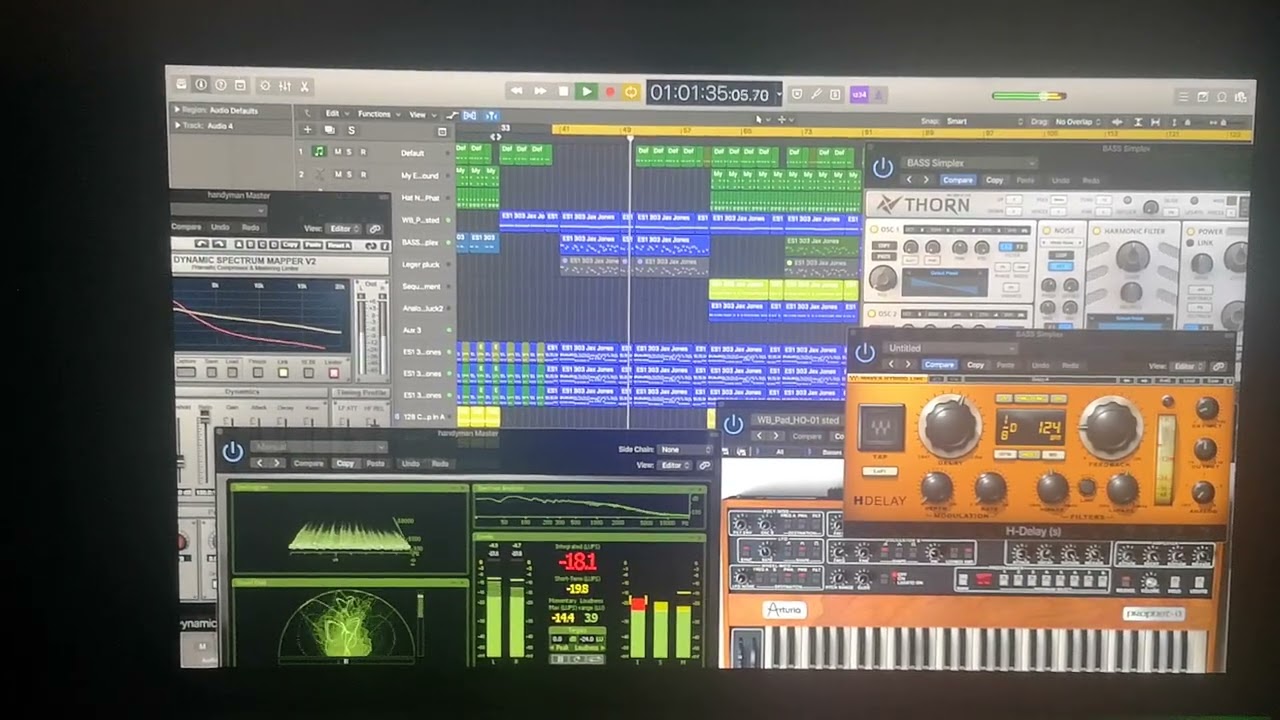This screenshot has width=1280, height=720.
Task: Toggle the Catch playhead button
Action: pos(490,117)
